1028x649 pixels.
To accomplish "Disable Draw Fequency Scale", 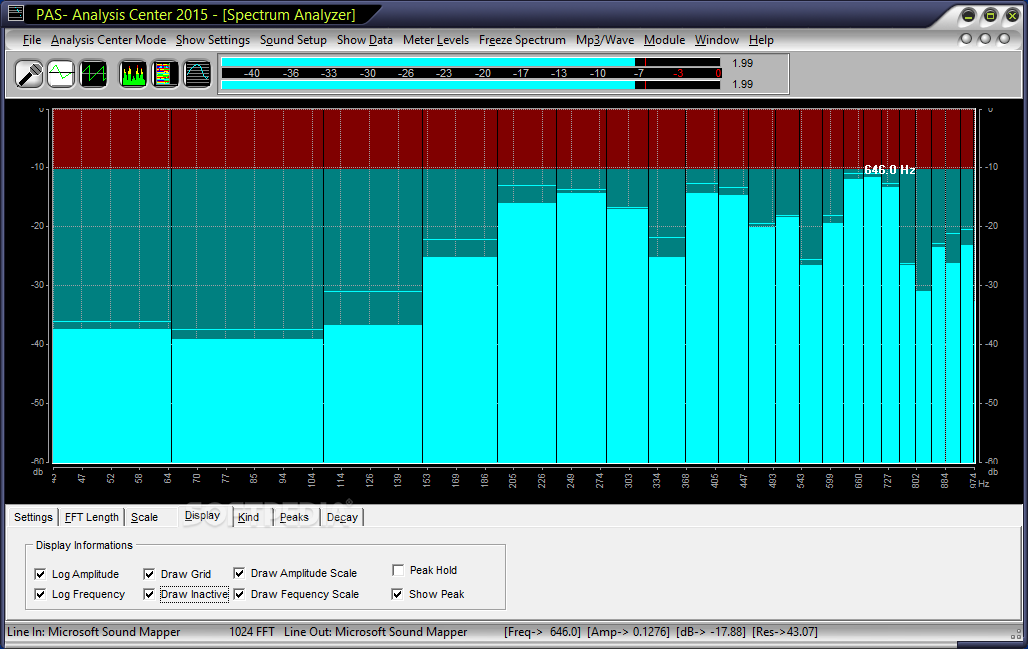I will tap(239, 594).
